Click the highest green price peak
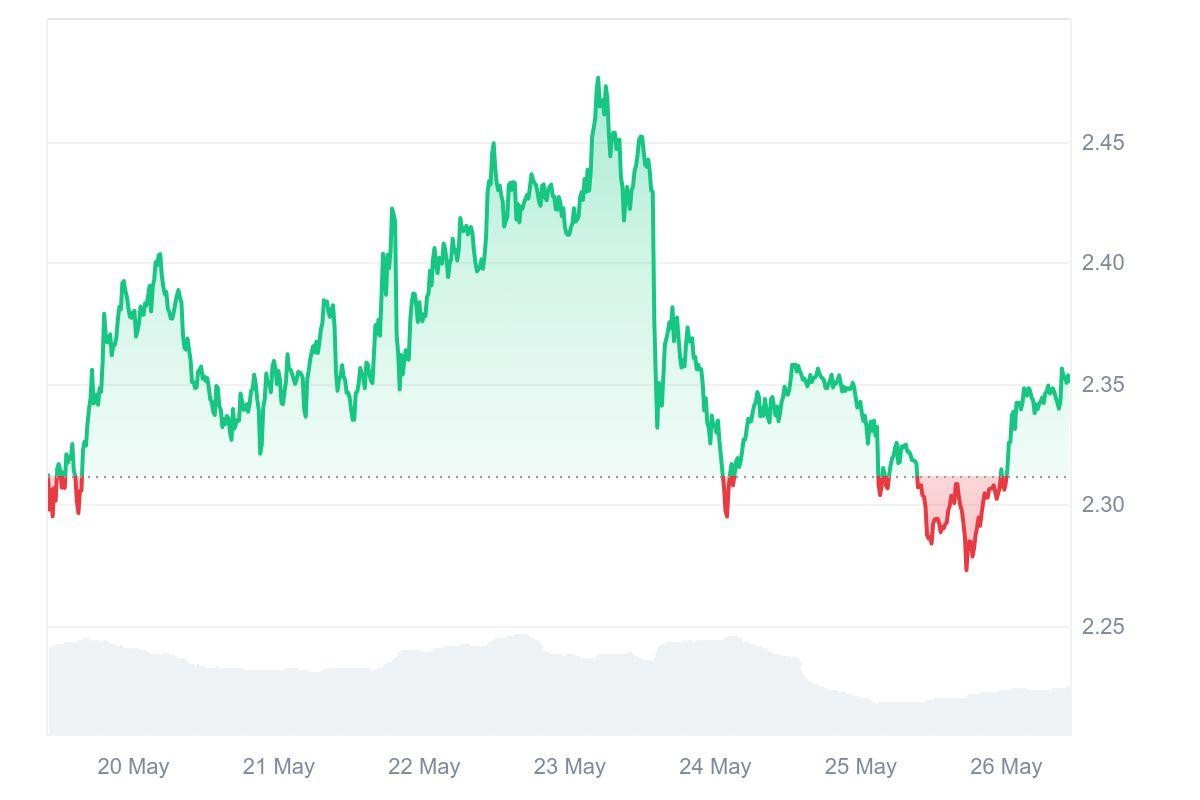1200x800 pixels. (x=599, y=79)
